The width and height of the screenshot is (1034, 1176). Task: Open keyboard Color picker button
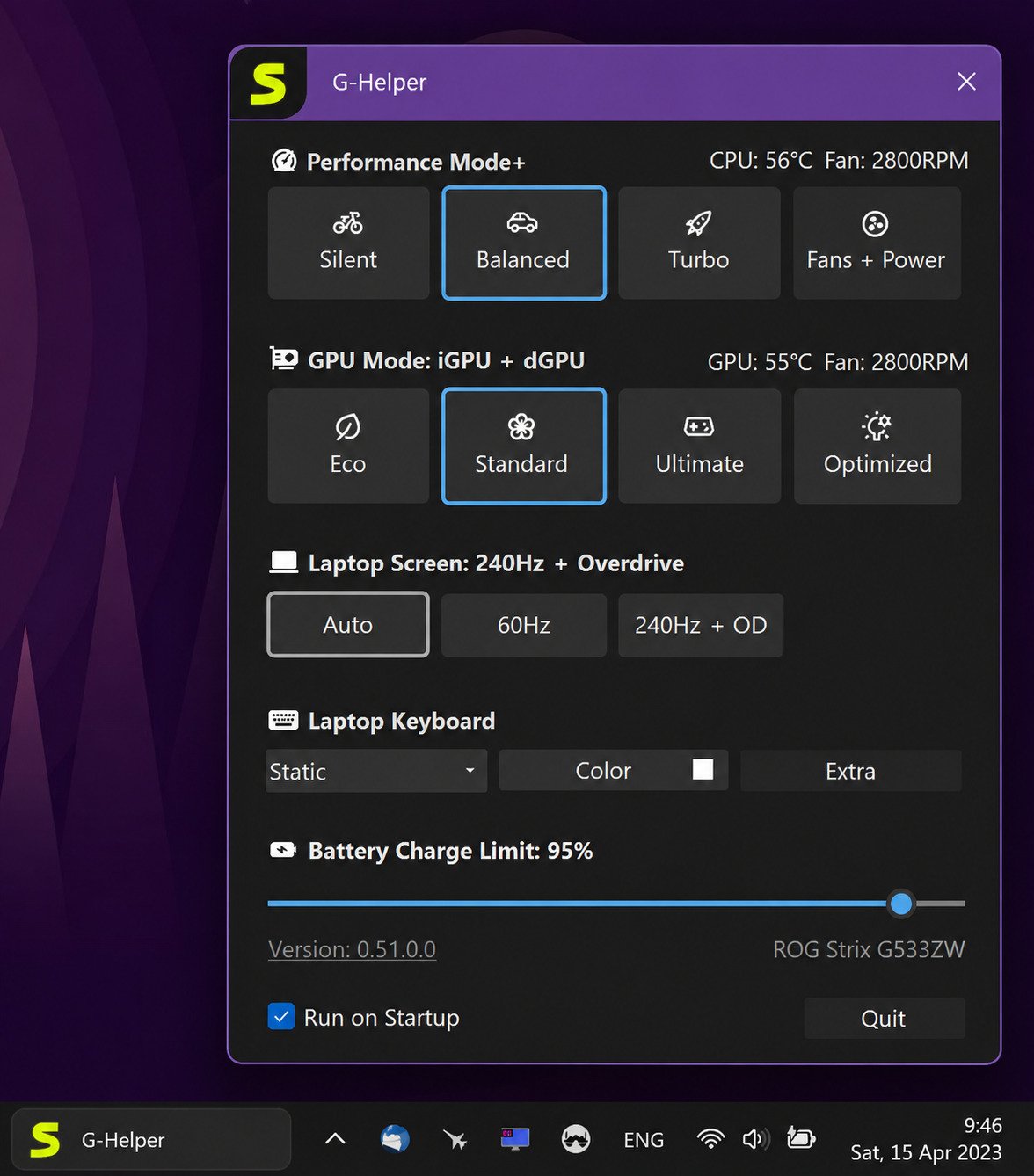(613, 770)
